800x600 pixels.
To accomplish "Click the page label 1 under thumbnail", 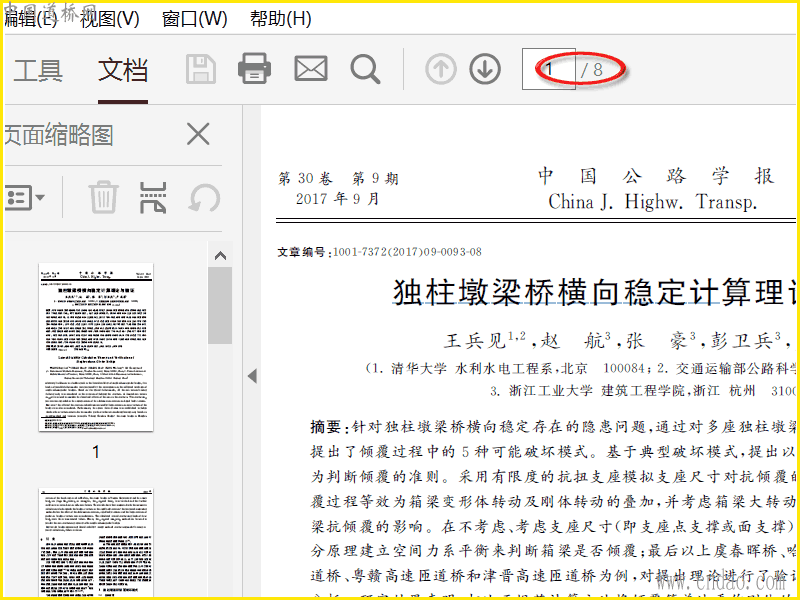I will 96,452.
